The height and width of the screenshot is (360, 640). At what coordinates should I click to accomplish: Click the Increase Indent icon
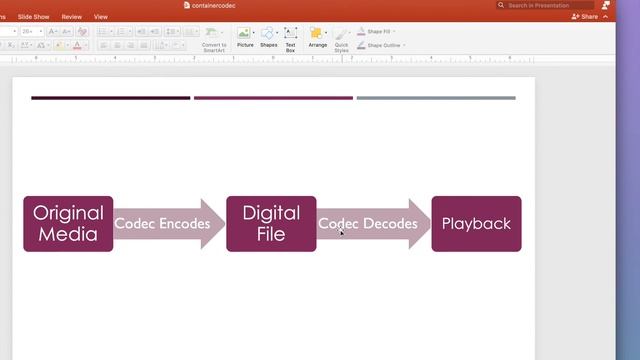click(x=155, y=31)
